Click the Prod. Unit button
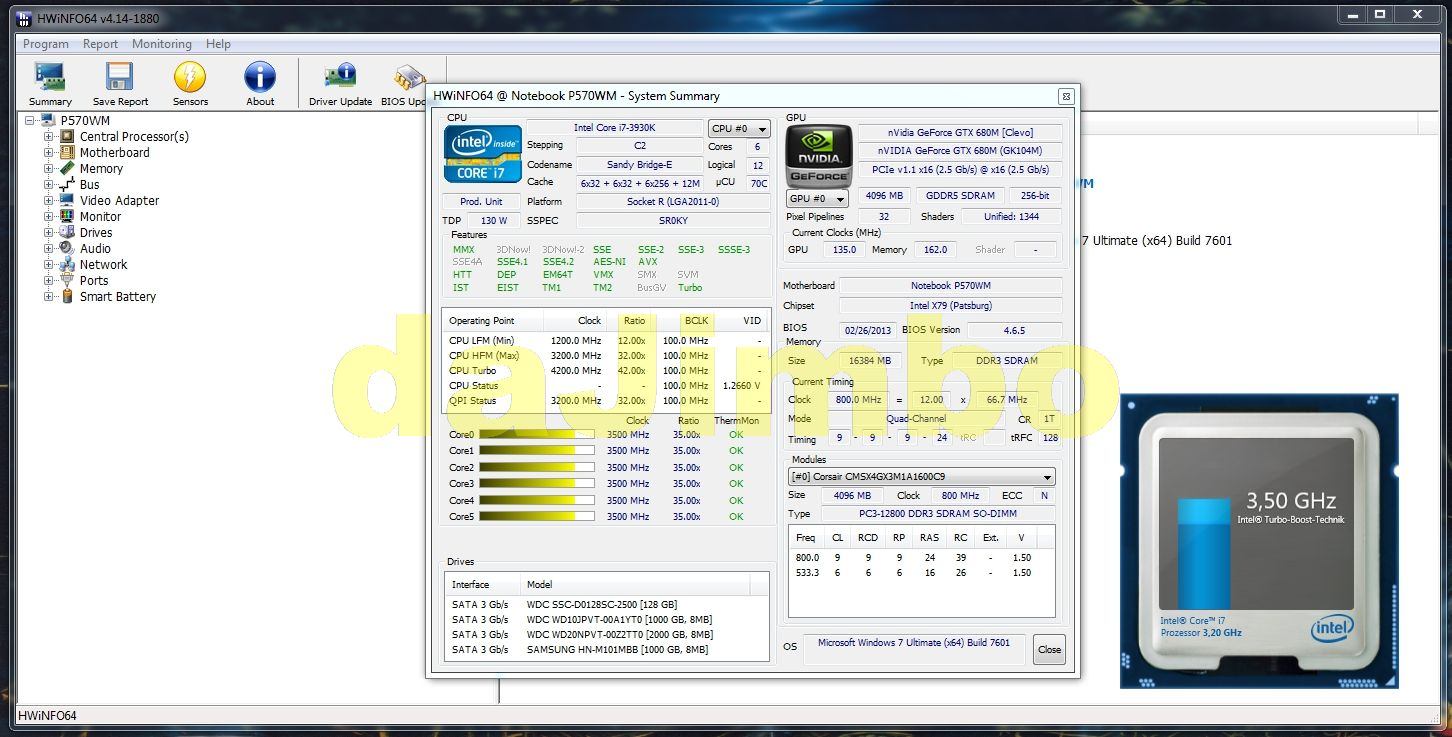Viewport: 1452px width, 737px height. (x=481, y=201)
